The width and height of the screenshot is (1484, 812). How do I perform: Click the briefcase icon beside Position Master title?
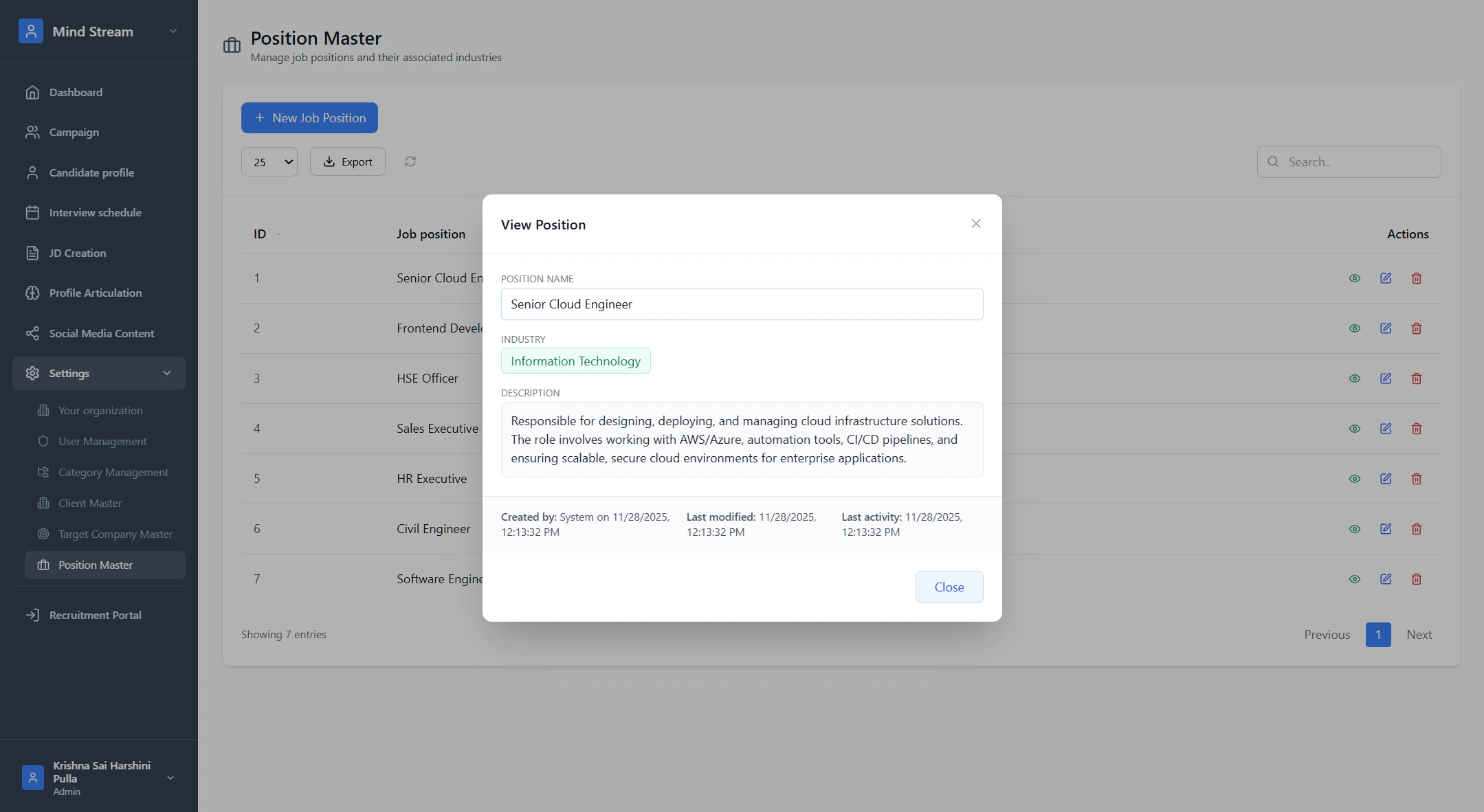tap(232, 46)
